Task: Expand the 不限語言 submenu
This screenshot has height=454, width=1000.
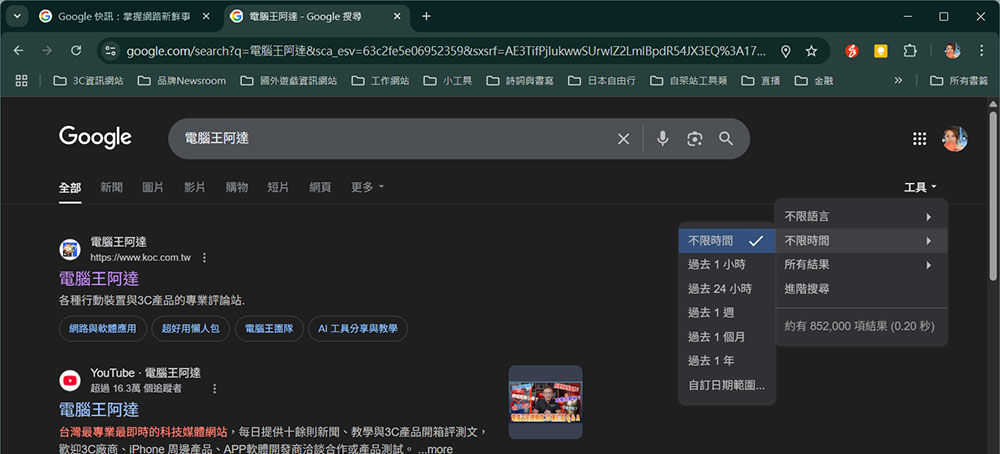Action: 861,217
